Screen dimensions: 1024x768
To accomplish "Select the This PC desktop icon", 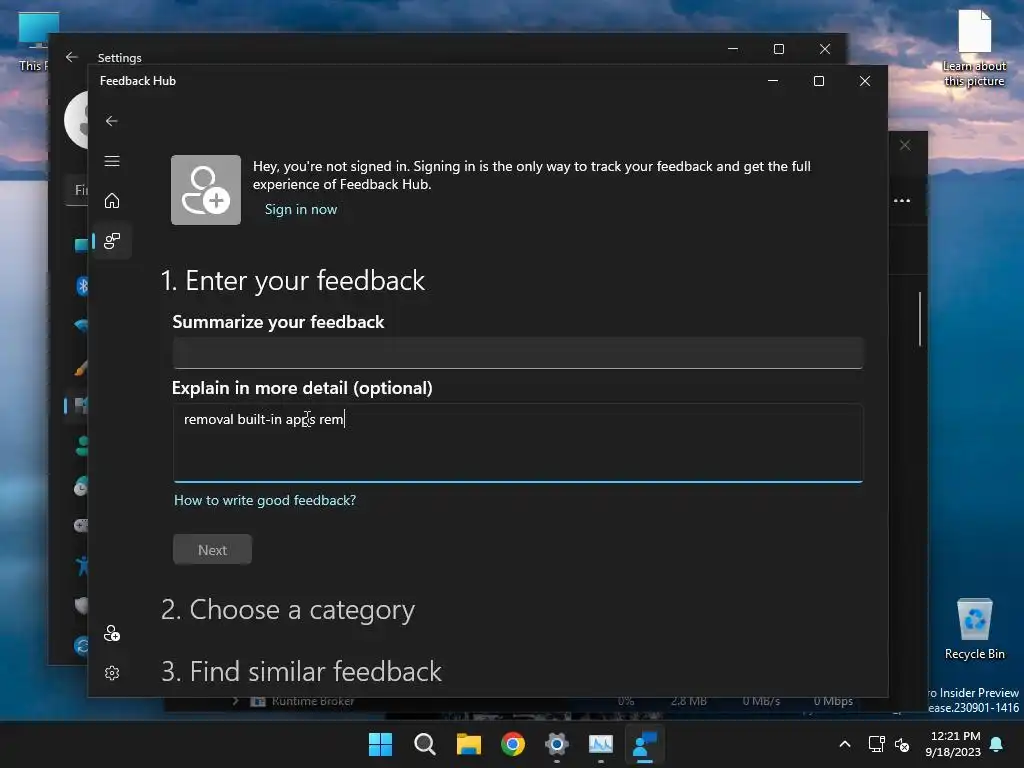I will point(34,42).
